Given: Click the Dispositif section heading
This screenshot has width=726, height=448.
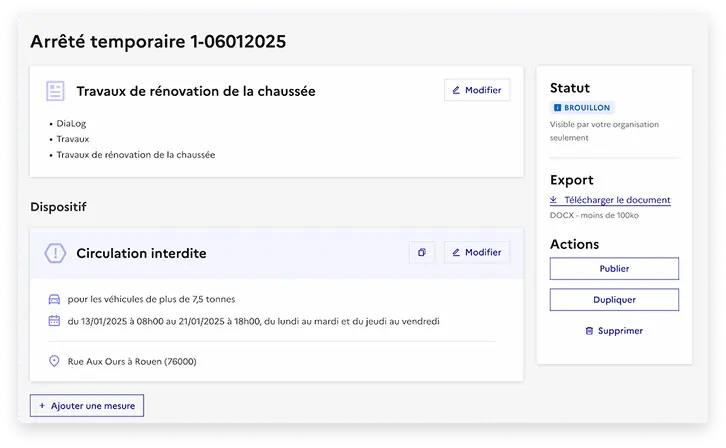Looking at the screenshot, I should point(58,207).
